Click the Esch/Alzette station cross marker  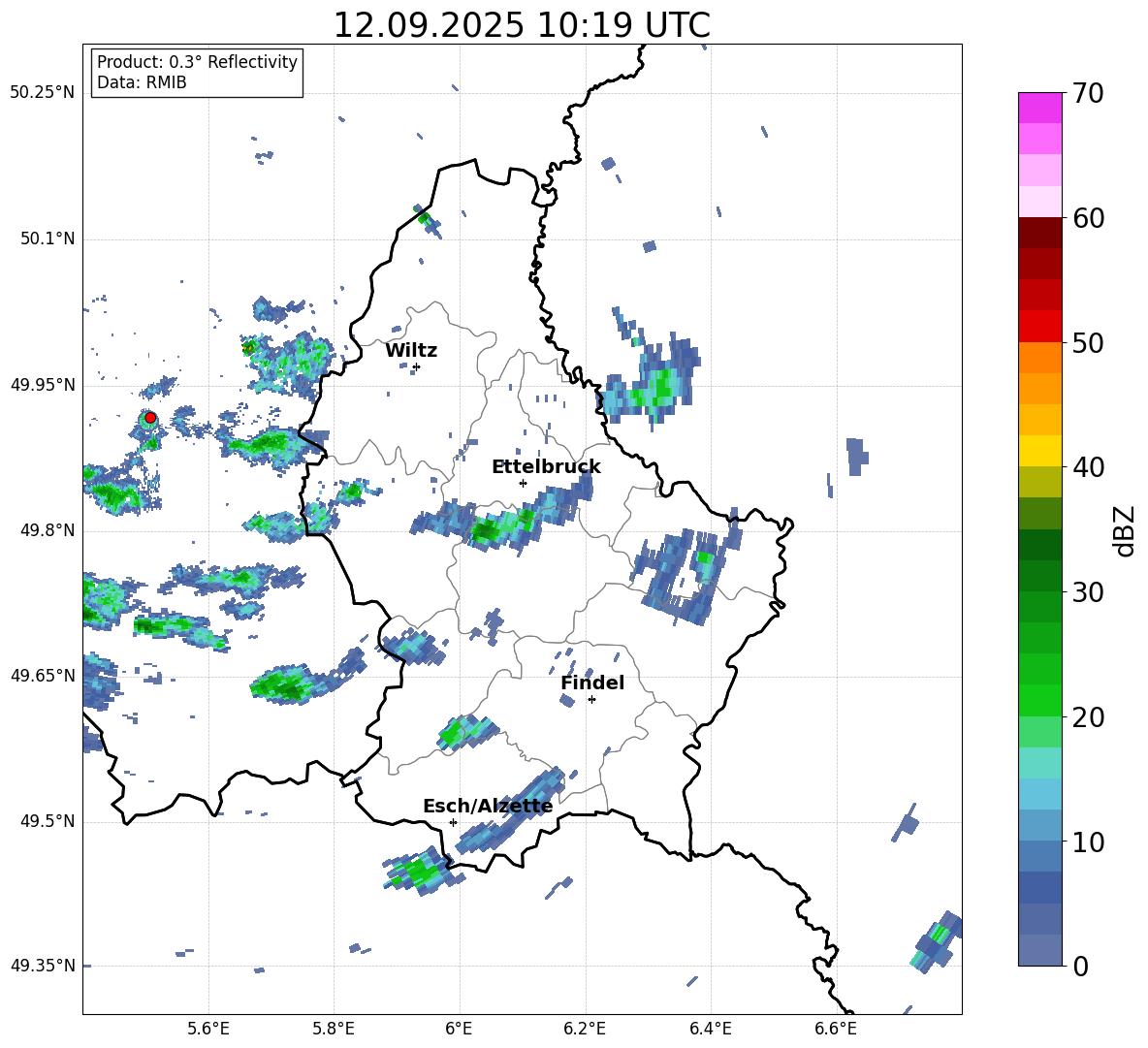click(x=453, y=822)
